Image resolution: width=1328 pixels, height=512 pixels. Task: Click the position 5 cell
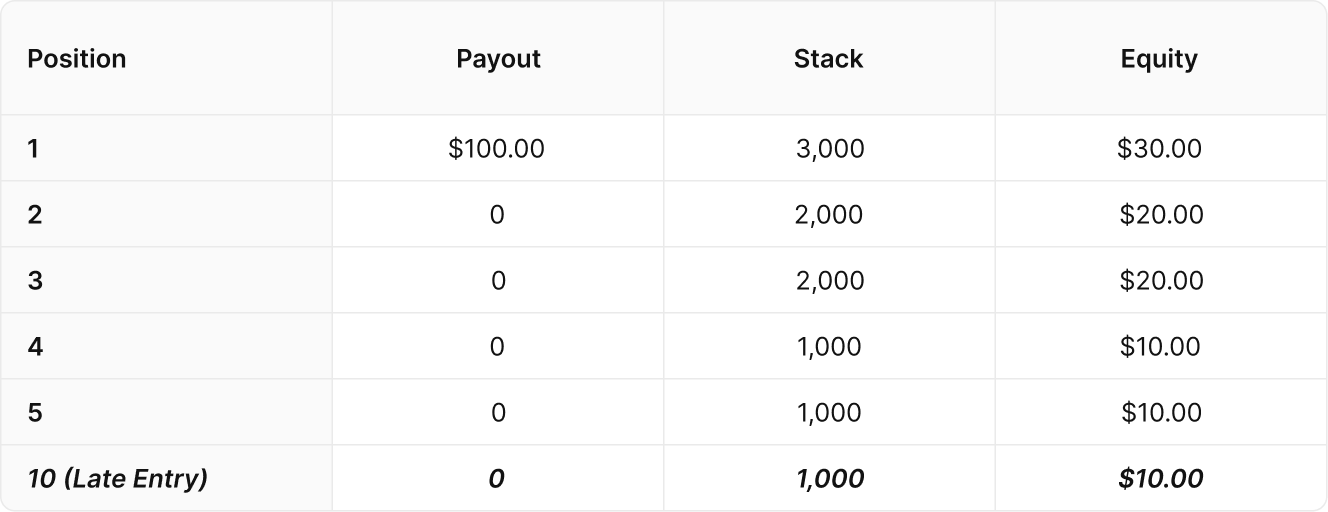pyautogui.click(x=35, y=413)
